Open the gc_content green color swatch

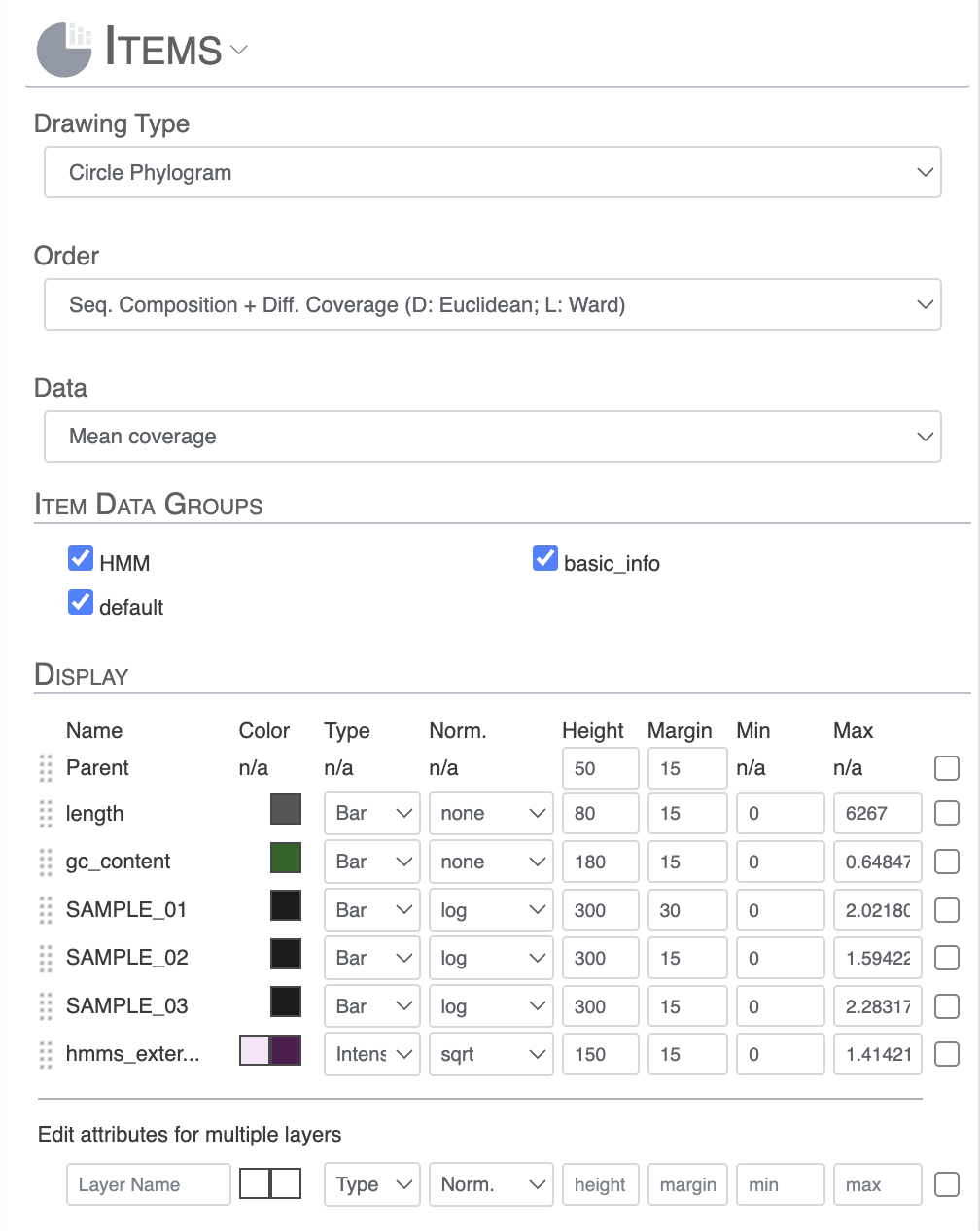tap(286, 858)
